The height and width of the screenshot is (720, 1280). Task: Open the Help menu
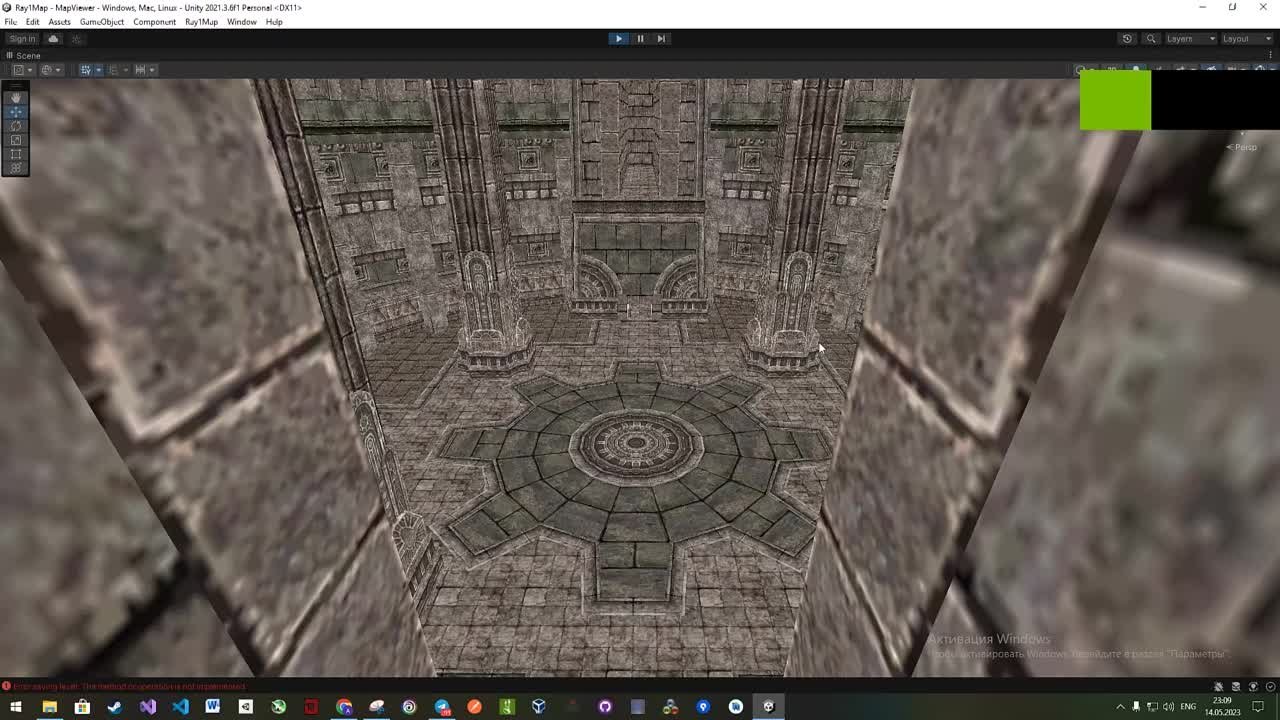274,22
